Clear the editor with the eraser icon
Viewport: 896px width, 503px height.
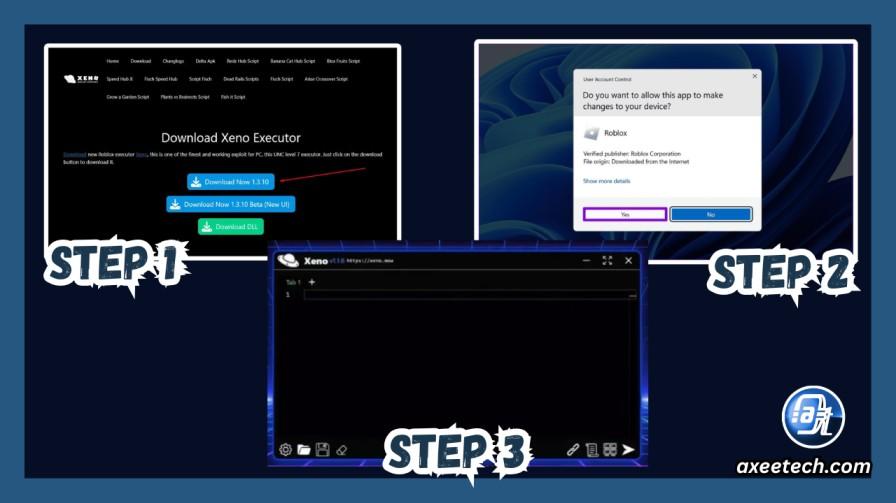tap(342, 450)
